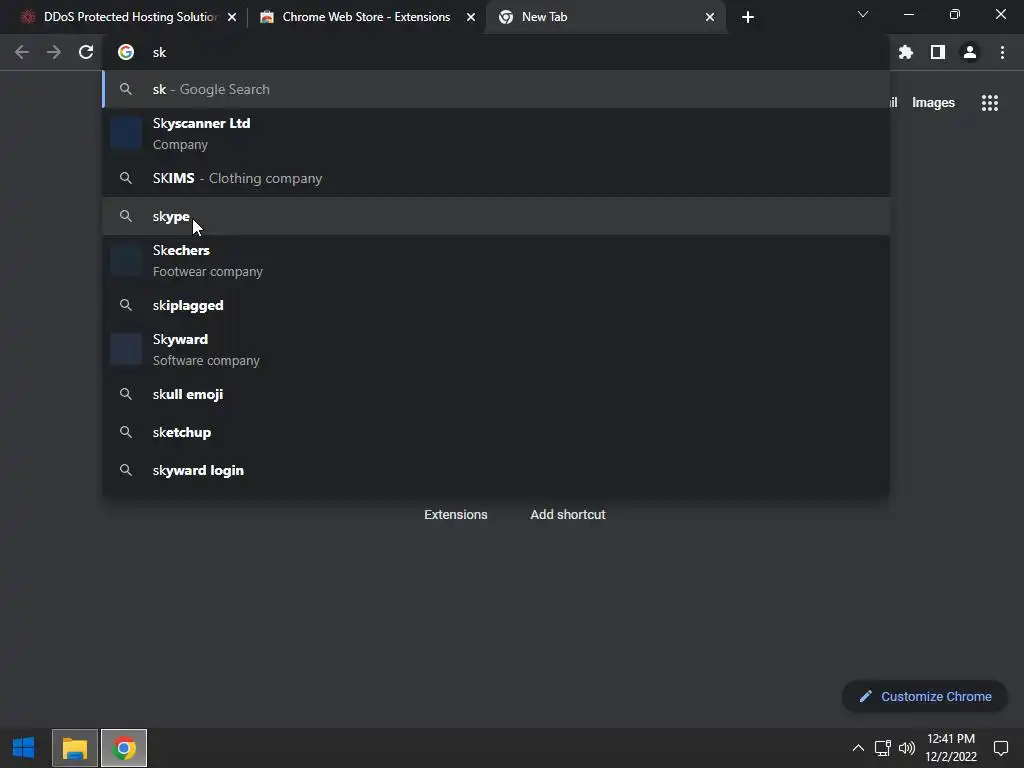Choose the Skyward software company suggestion

(496, 349)
